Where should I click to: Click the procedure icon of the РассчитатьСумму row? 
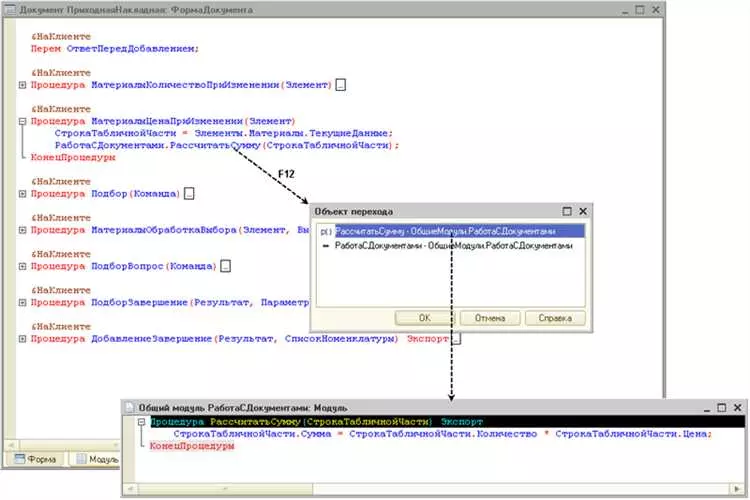326,232
